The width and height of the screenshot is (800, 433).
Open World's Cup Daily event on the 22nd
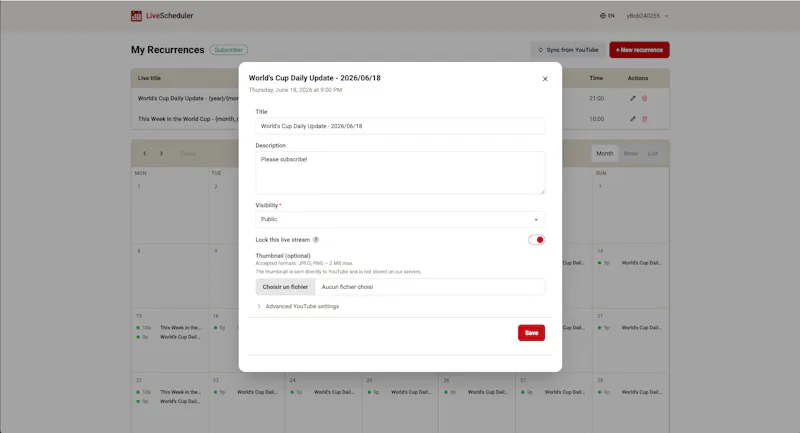coord(169,401)
